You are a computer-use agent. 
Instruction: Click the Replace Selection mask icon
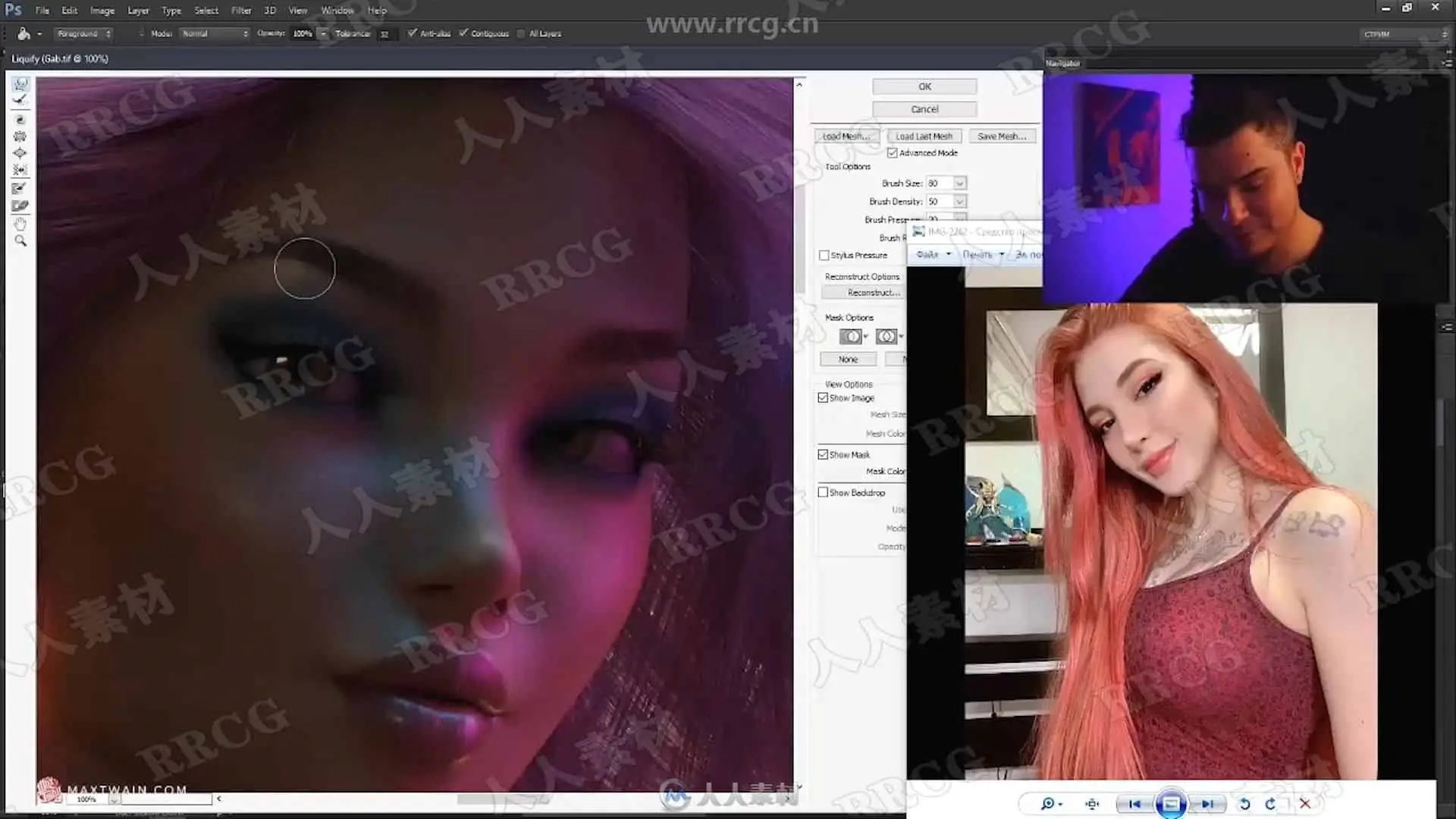[x=850, y=336]
